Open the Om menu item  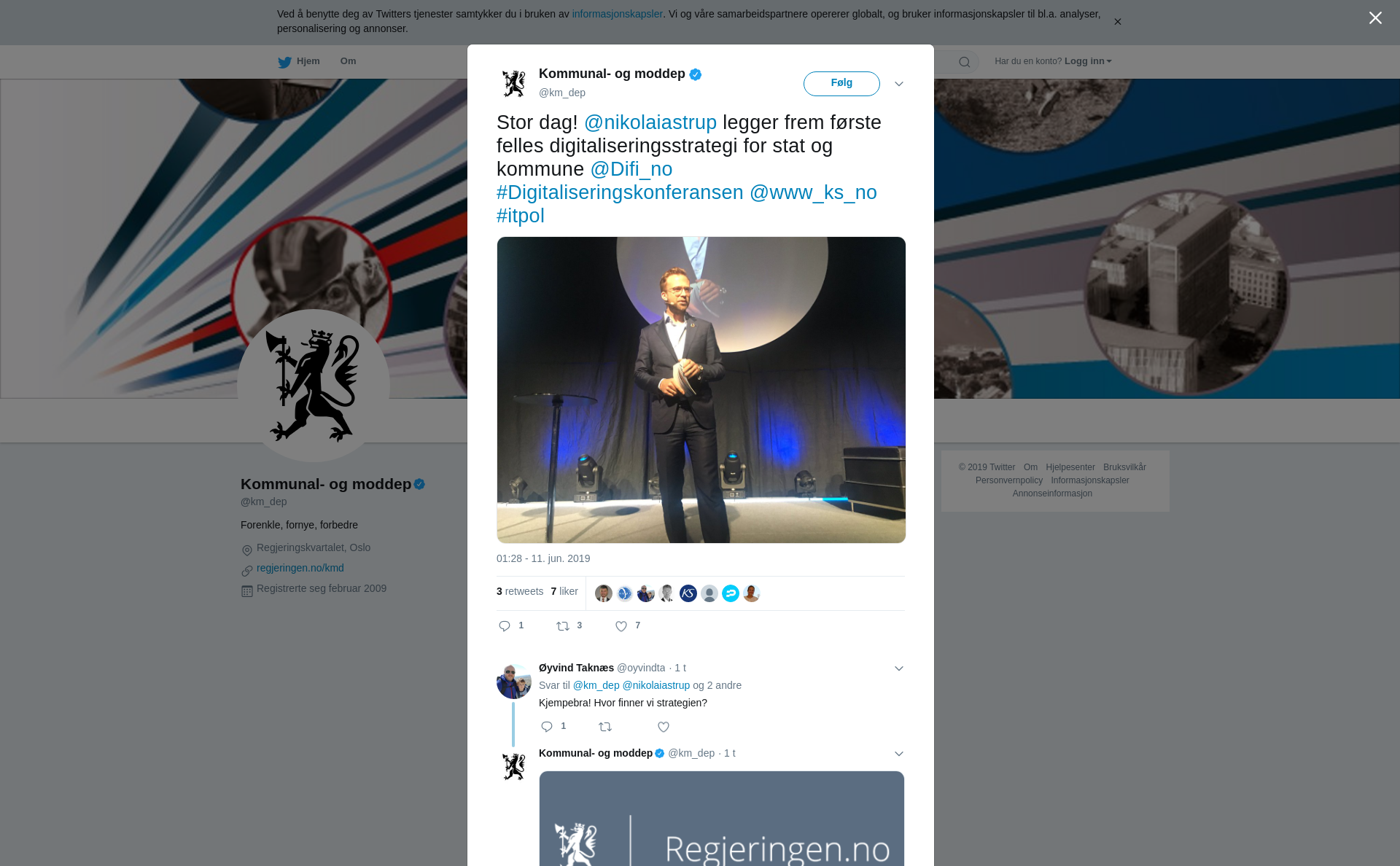348,61
